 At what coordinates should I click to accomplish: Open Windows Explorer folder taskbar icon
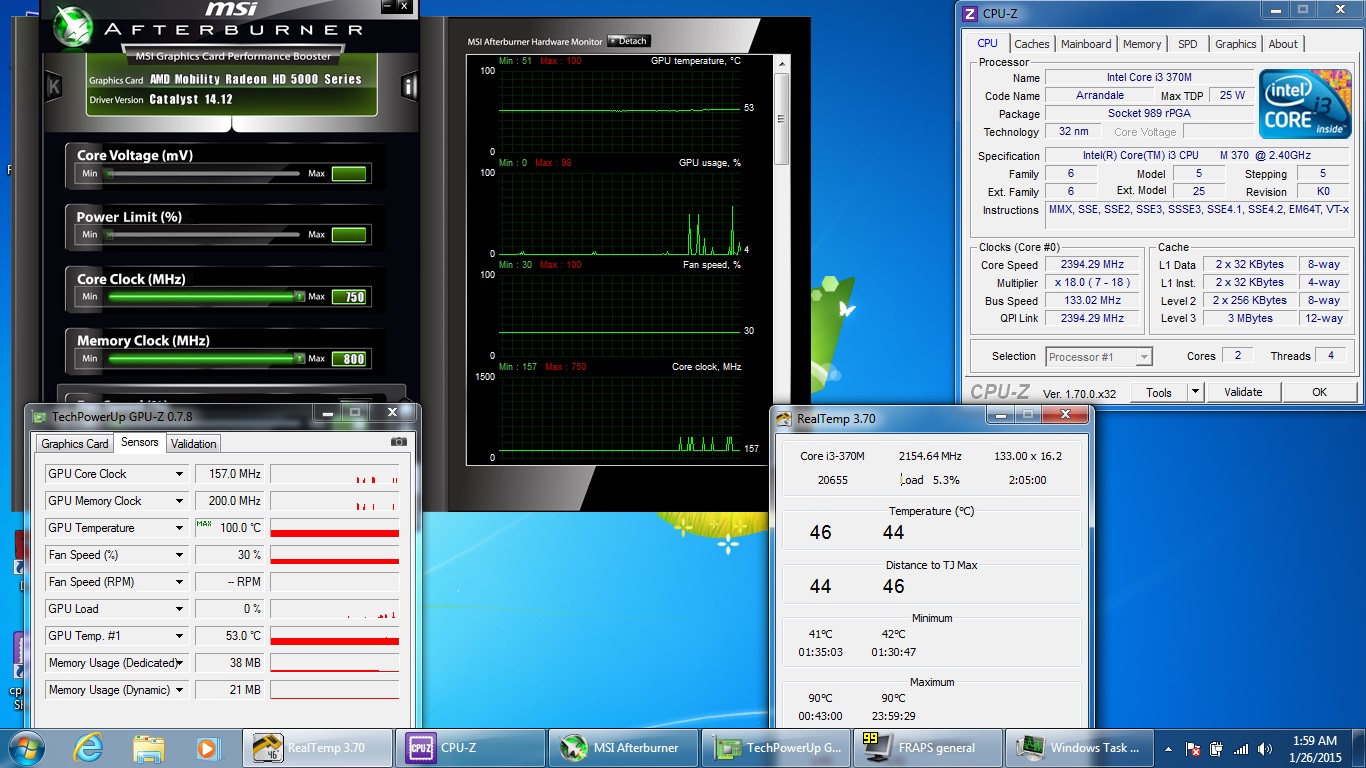click(149, 748)
